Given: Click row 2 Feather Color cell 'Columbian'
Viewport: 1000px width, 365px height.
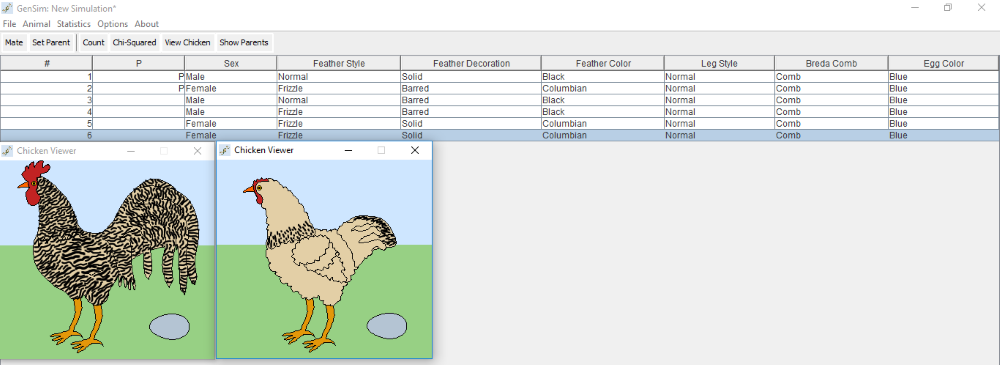Looking at the screenshot, I should [603, 88].
